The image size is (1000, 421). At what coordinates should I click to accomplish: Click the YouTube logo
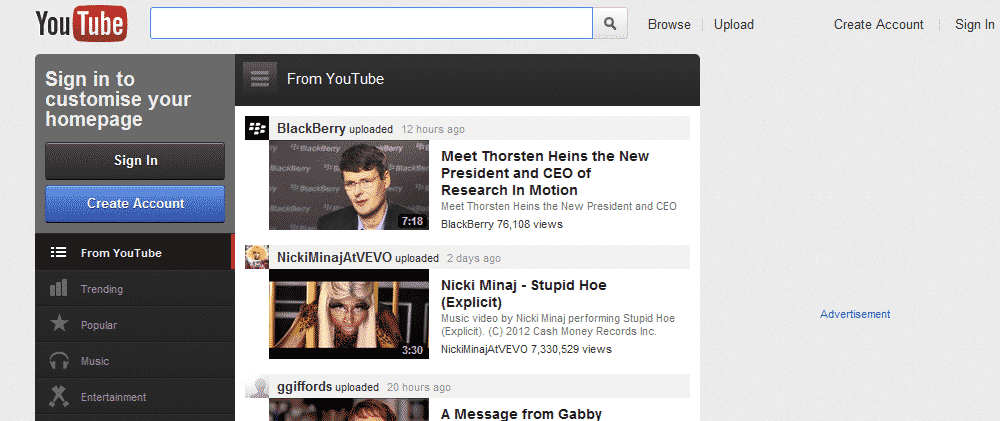[81, 24]
